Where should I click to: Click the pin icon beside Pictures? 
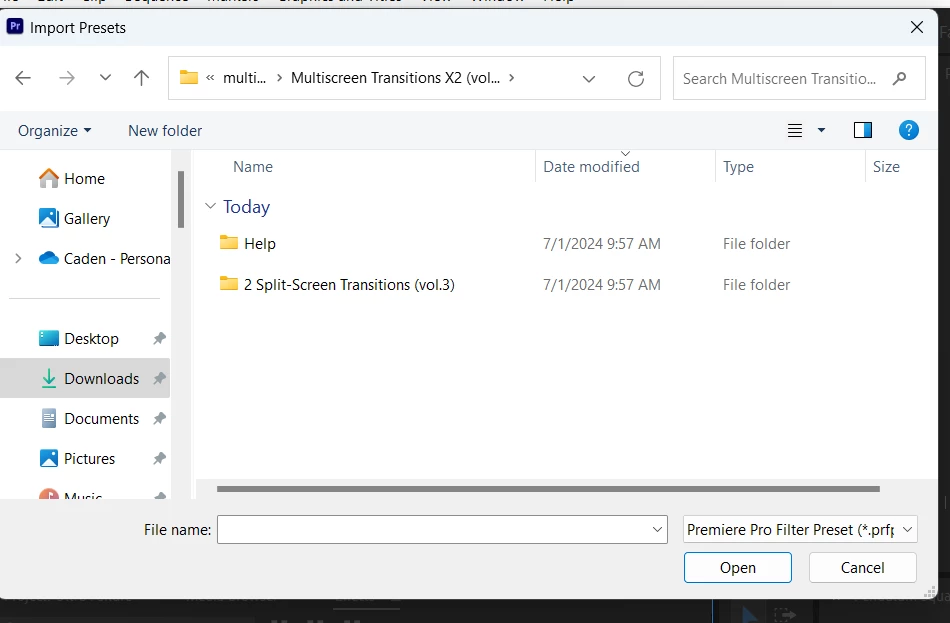(159, 459)
